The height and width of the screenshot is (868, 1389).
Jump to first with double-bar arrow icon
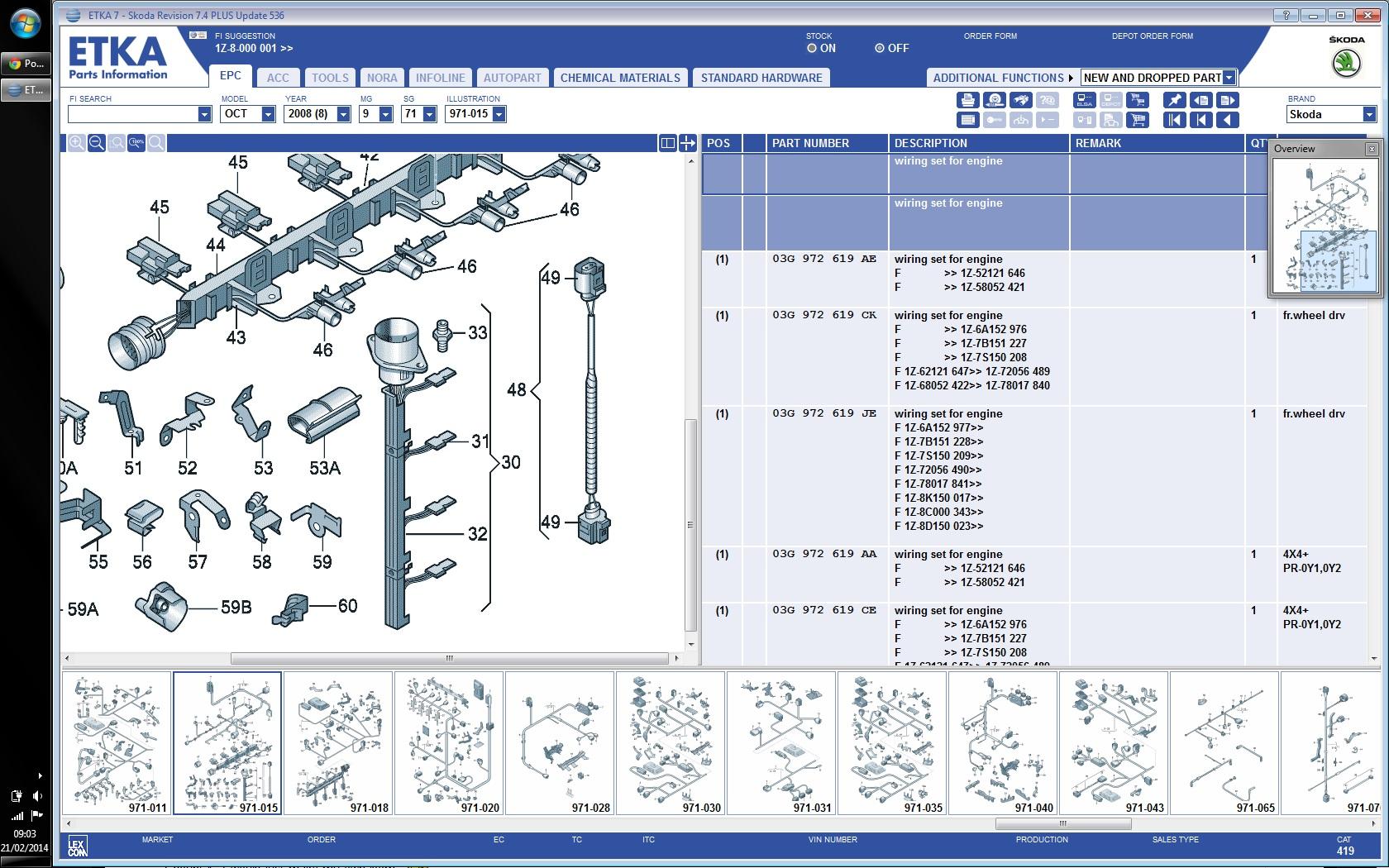pos(1175,120)
